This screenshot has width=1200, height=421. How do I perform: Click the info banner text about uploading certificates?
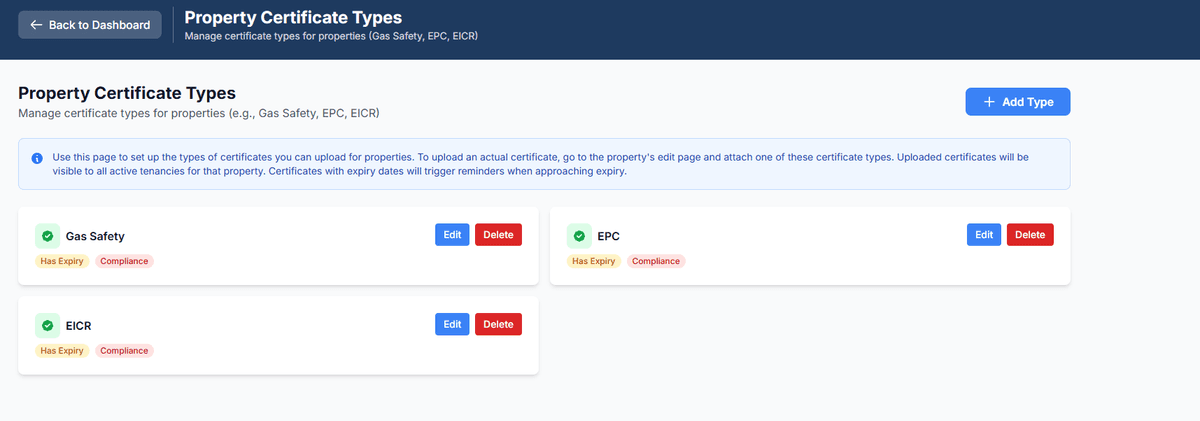click(540, 164)
